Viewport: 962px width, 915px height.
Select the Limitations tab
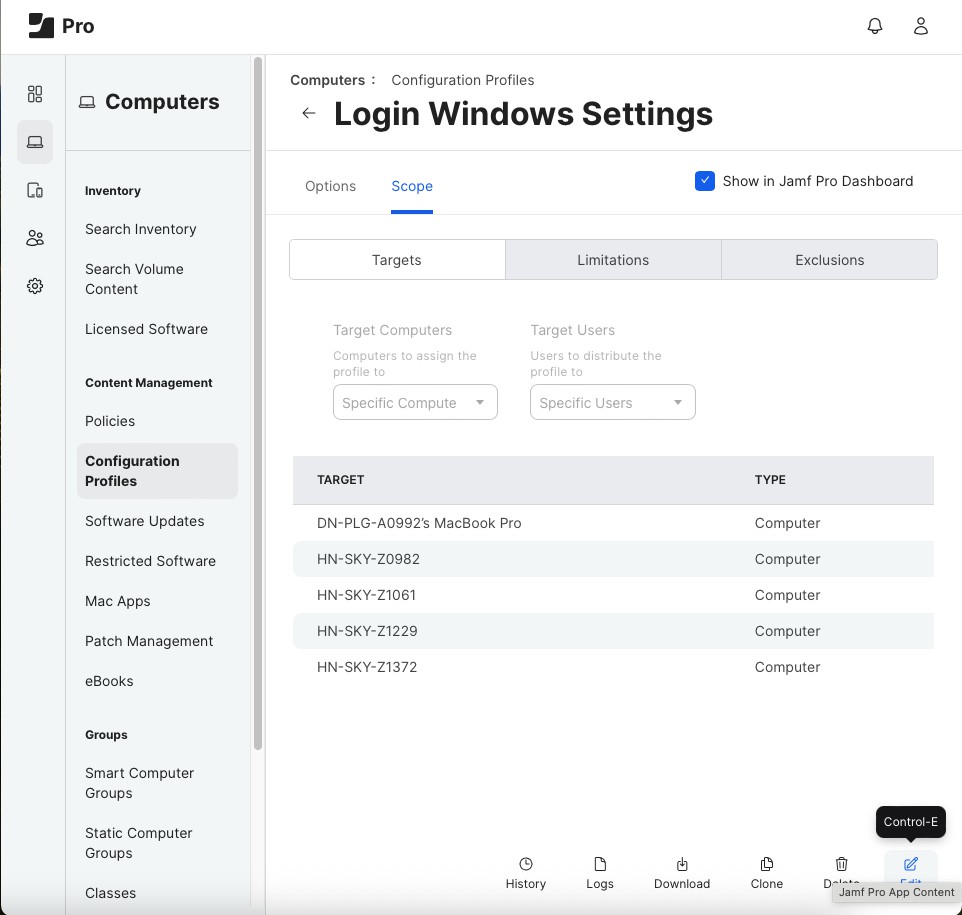tap(613, 260)
